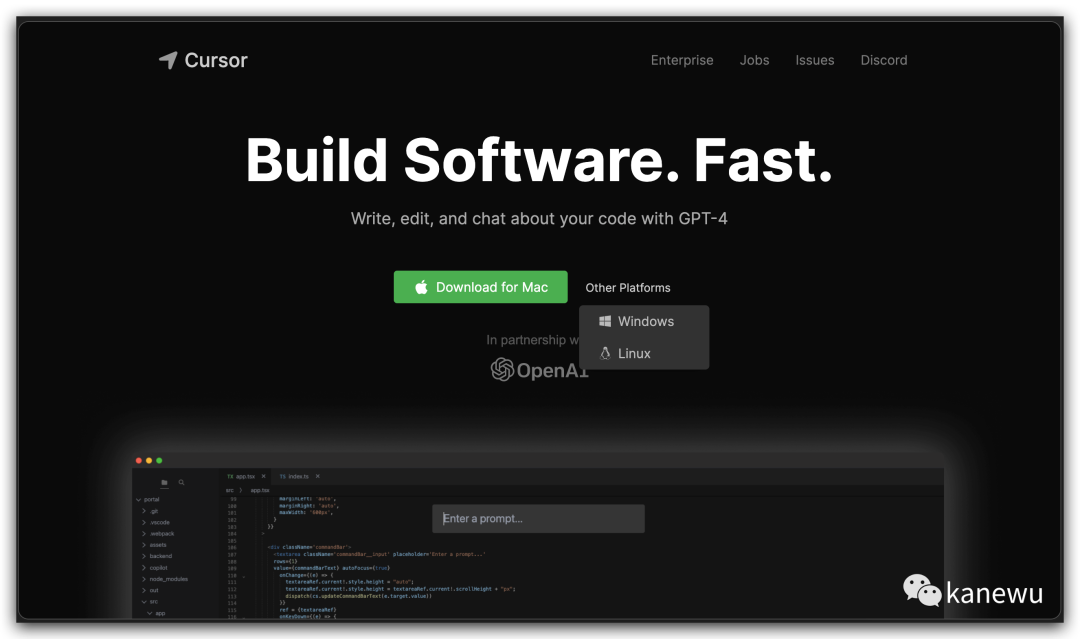Expand the .vscode folder in tree
Image resolution: width=1080 pixels, height=639 pixels.
pos(159,522)
